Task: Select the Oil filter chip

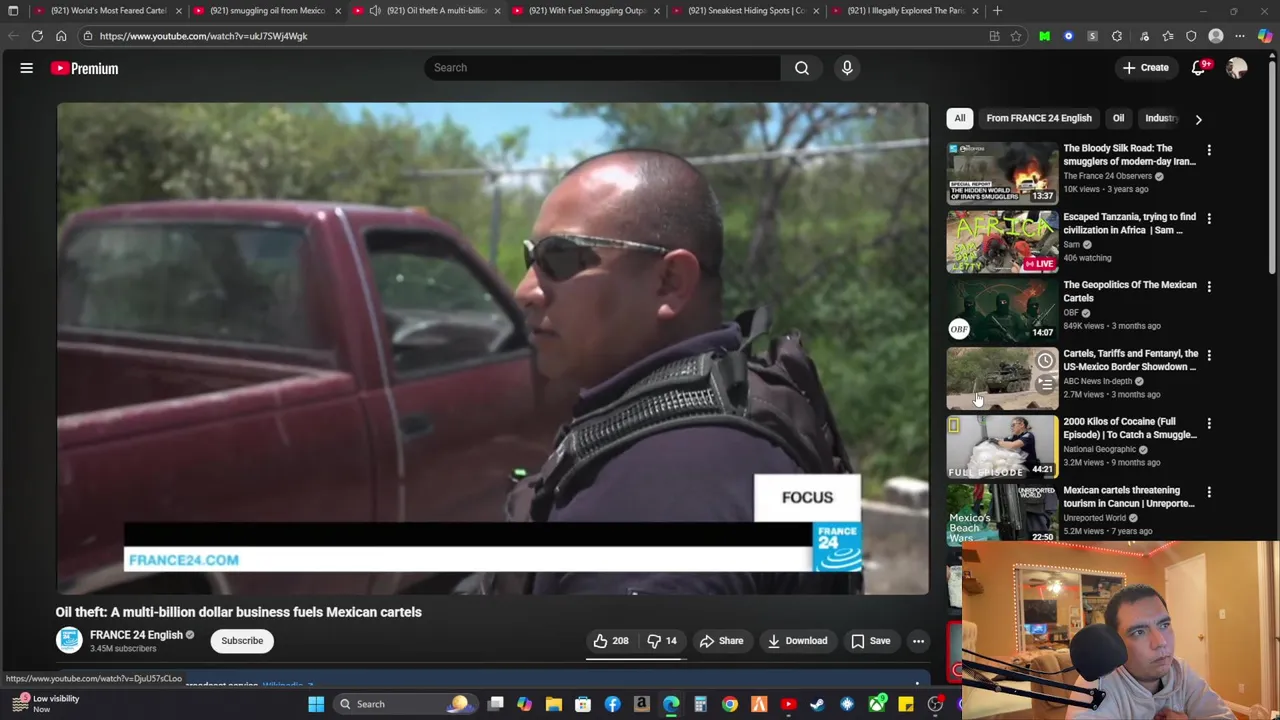Action: coord(1118,118)
